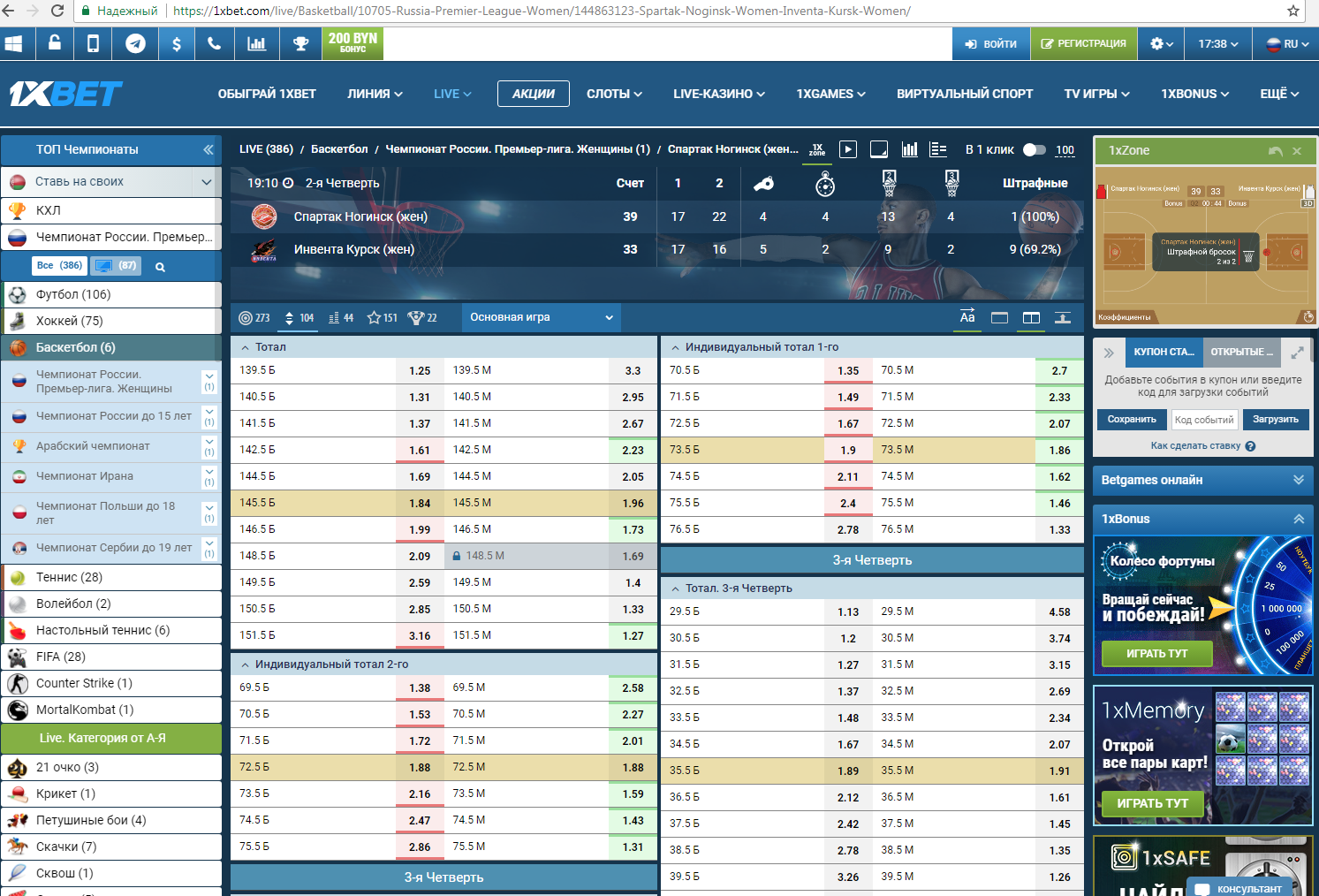Close the 1xZone panel
This screenshot has width=1319, height=896.
click(1297, 151)
